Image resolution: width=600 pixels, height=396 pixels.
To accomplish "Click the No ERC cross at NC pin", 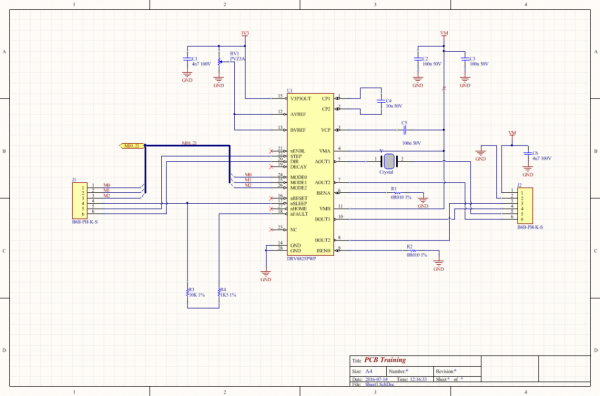I will click(271, 230).
